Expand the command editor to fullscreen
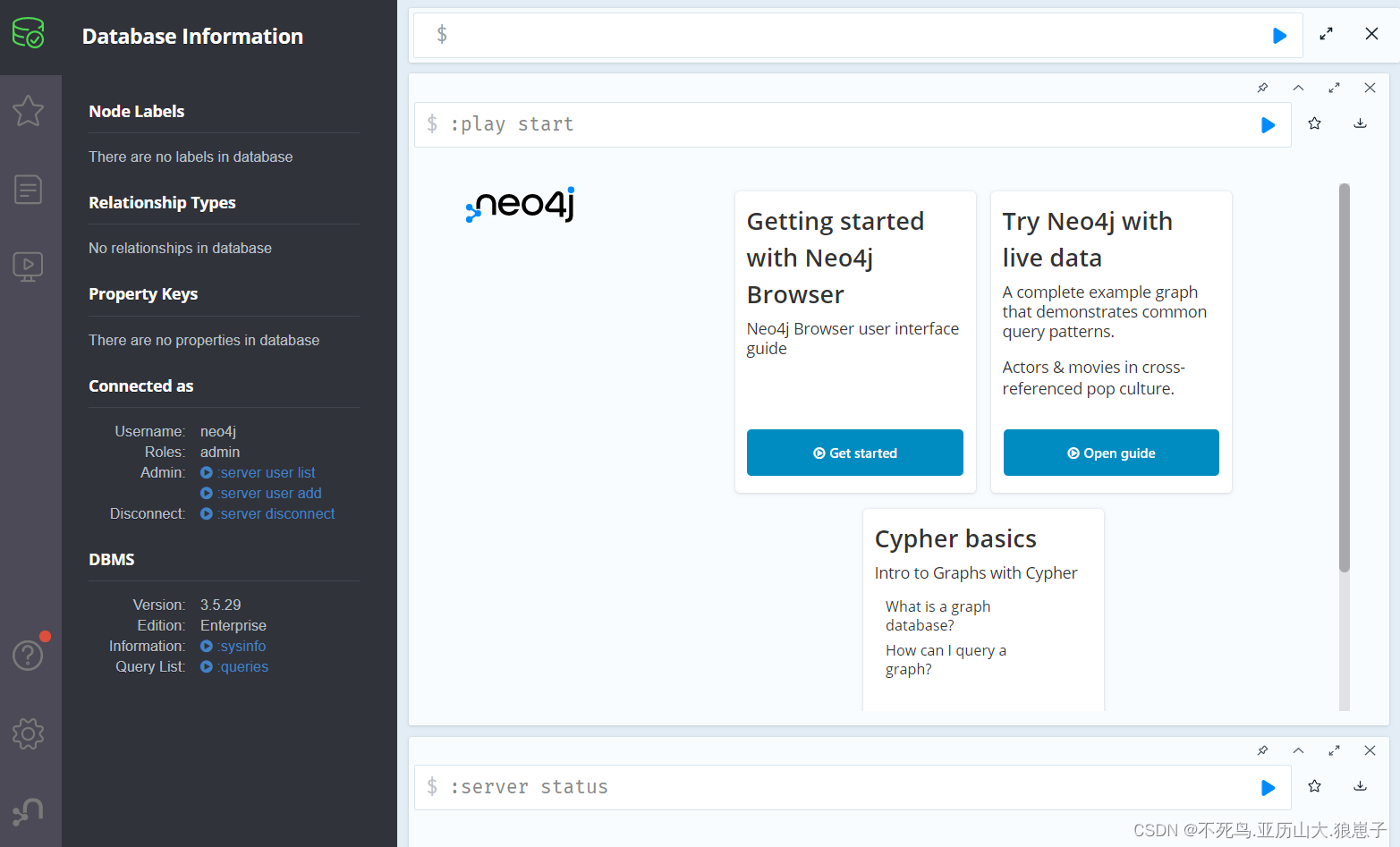Image resolution: width=1400 pixels, height=847 pixels. [x=1326, y=34]
